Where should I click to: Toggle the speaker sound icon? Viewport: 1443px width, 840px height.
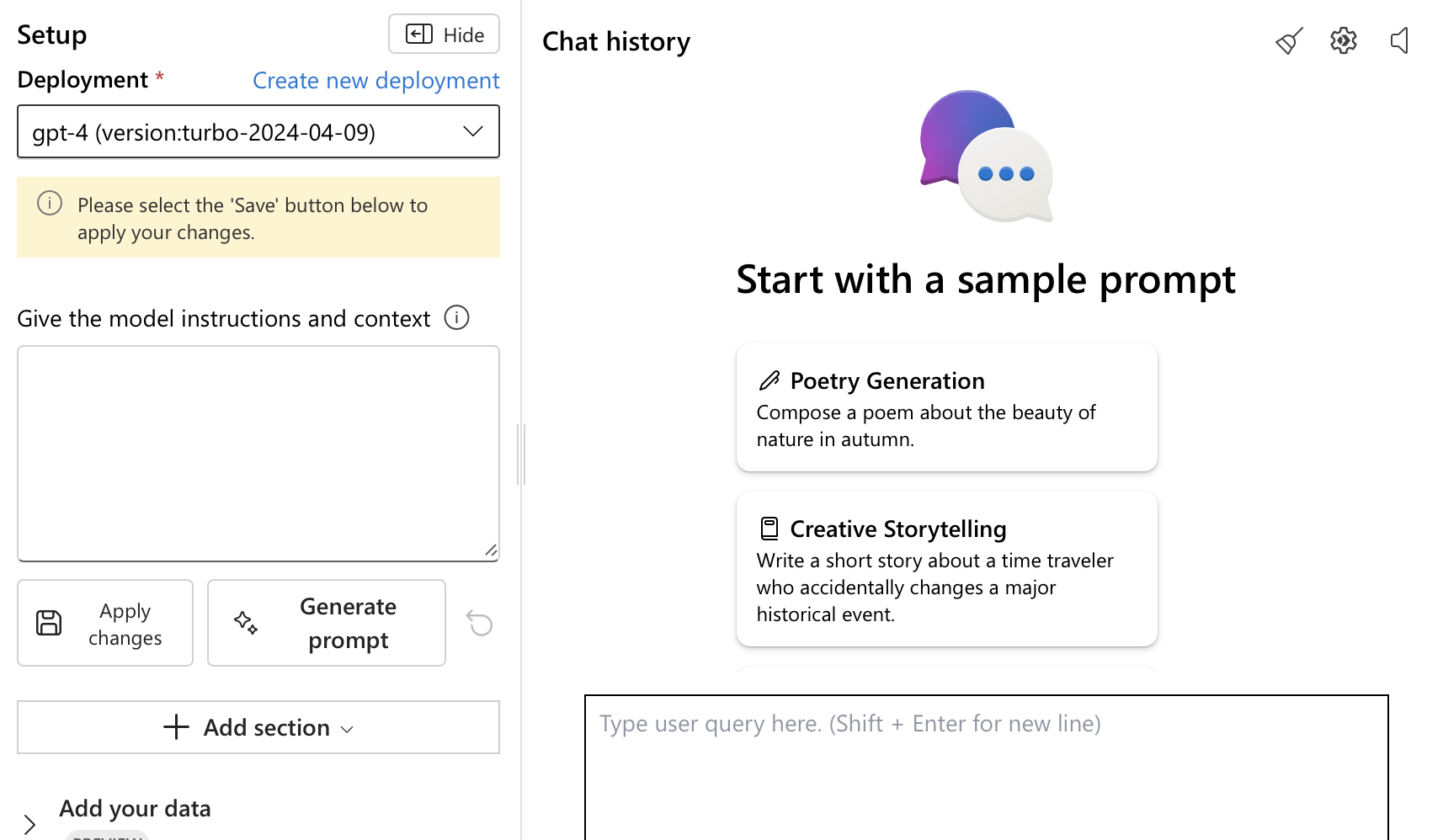click(x=1399, y=40)
